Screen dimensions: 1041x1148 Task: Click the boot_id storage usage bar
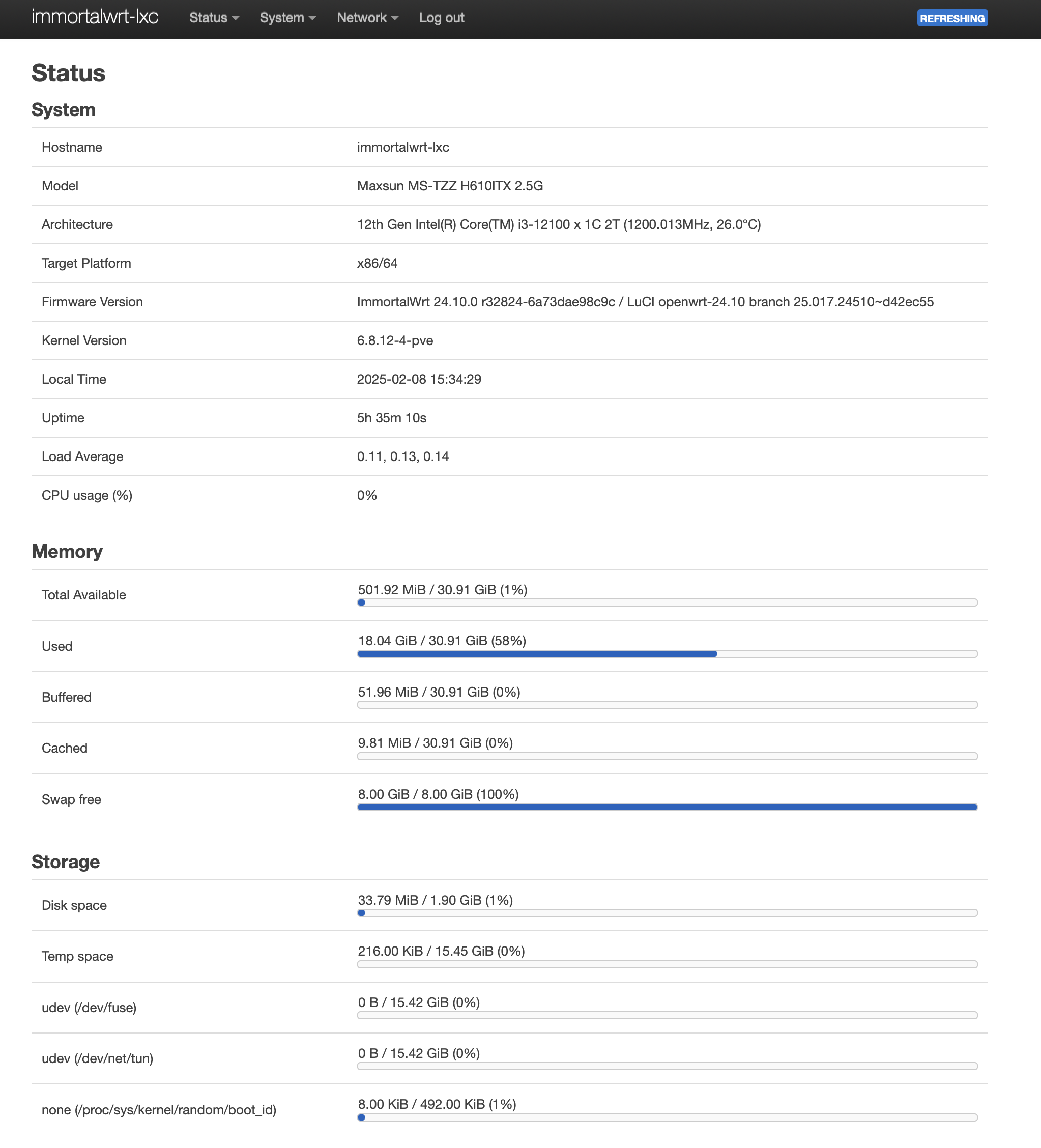coord(667,1117)
